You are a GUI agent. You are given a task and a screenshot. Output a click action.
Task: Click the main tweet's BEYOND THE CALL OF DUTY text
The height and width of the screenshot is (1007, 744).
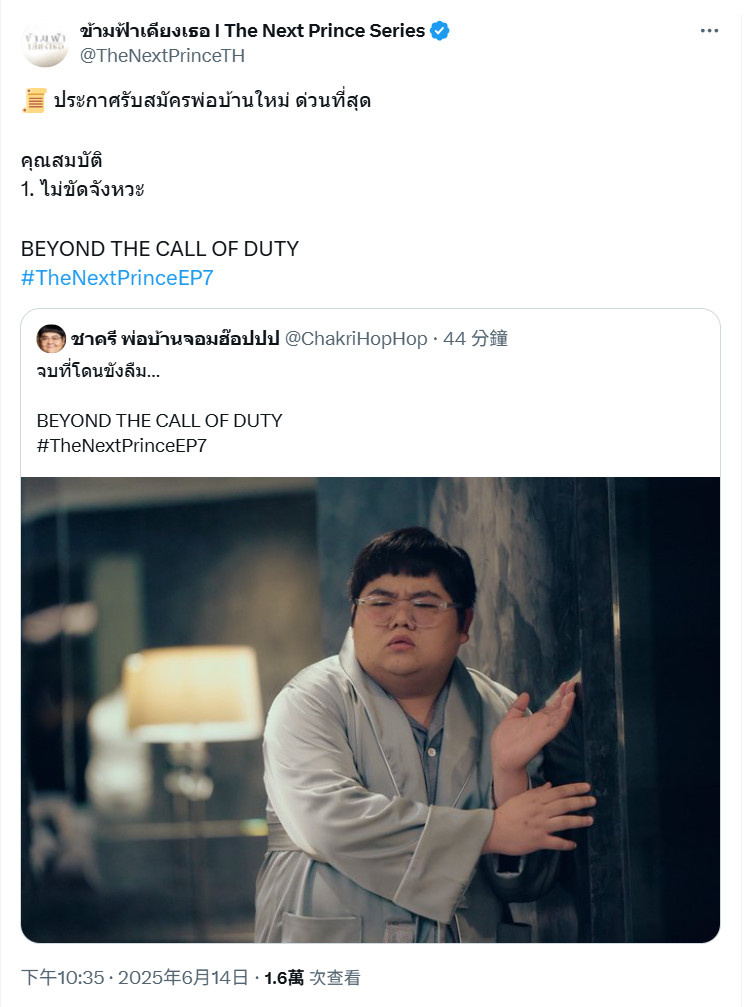pos(160,249)
